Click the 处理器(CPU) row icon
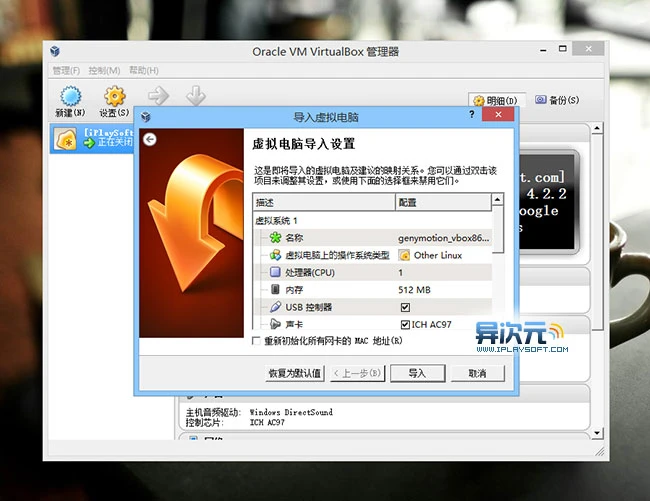 point(275,272)
